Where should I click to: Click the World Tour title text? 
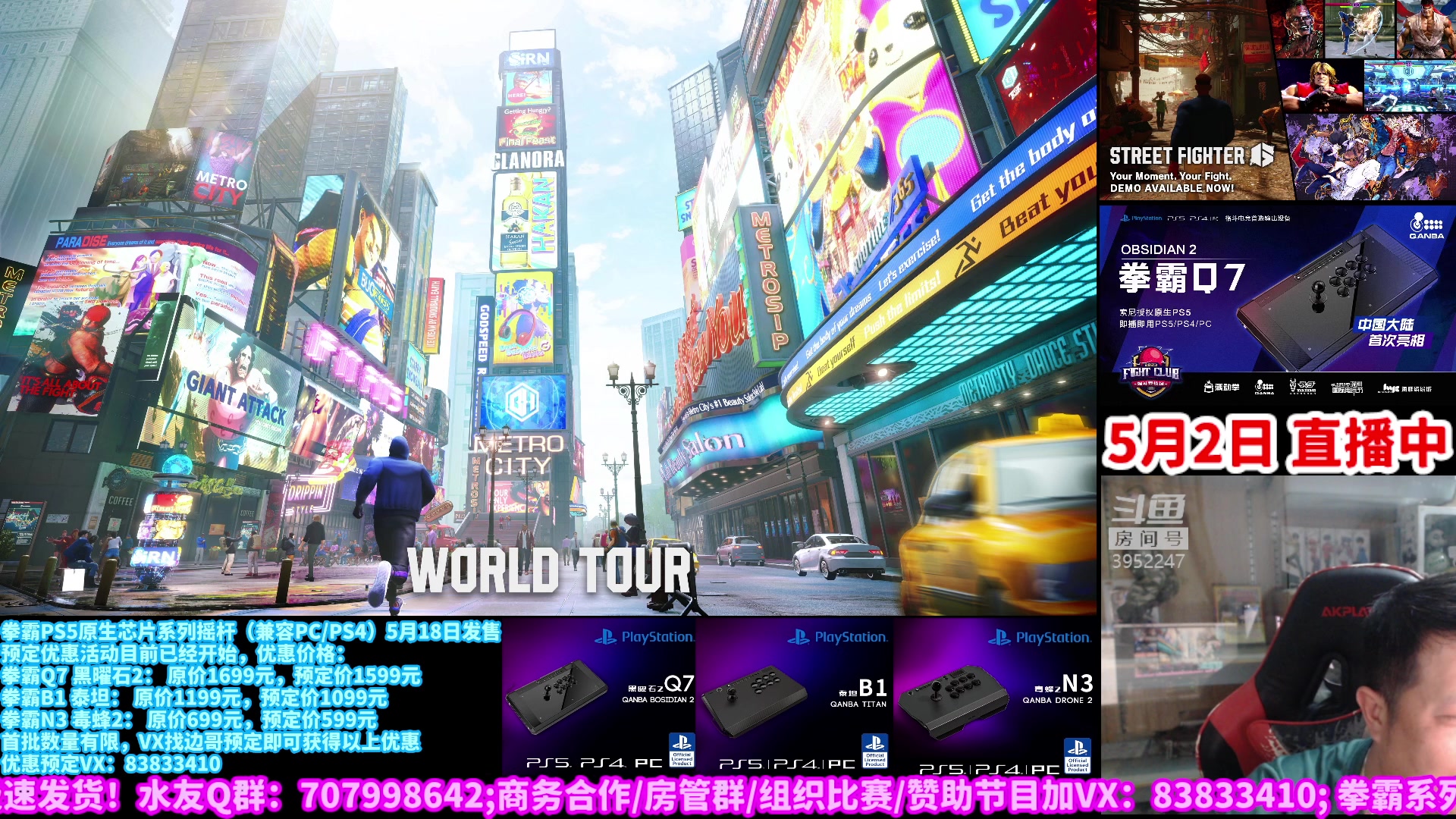click(550, 570)
